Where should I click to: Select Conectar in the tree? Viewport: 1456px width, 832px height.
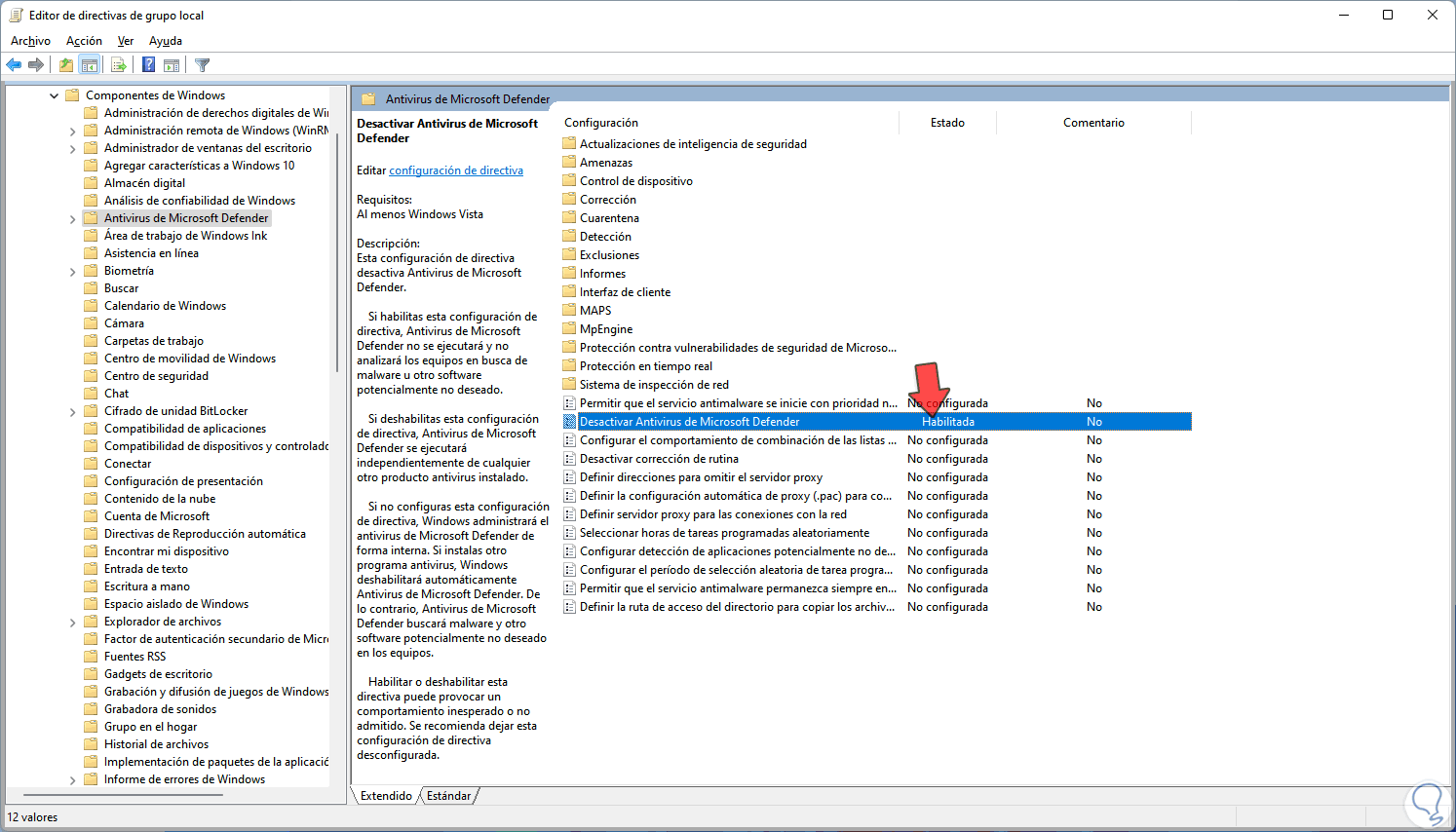coord(128,464)
